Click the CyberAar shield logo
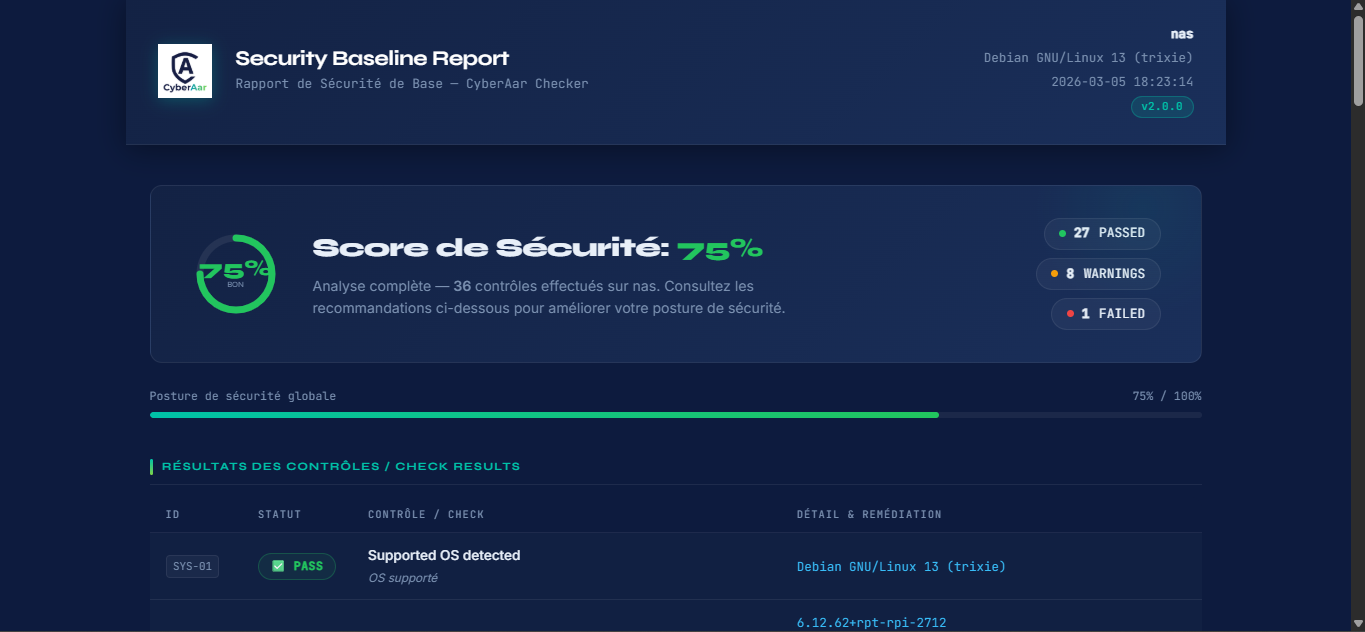Viewport: 1365px width, 632px height. pyautogui.click(x=184, y=70)
